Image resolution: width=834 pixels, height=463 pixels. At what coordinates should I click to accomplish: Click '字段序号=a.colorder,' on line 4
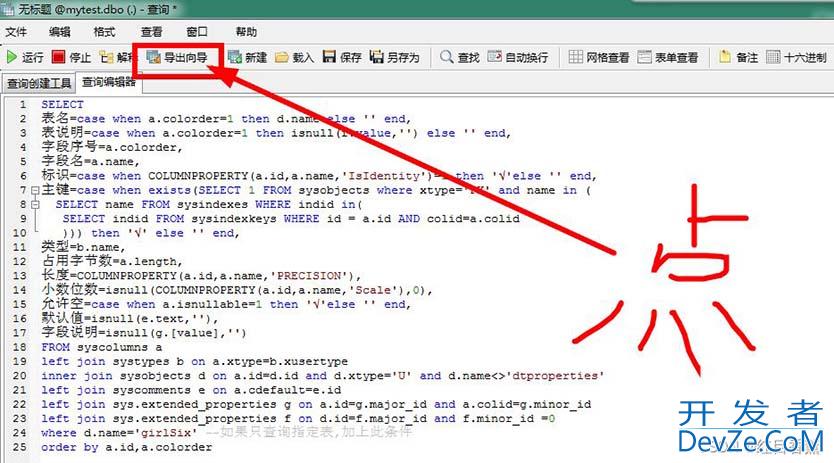click(112, 147)
